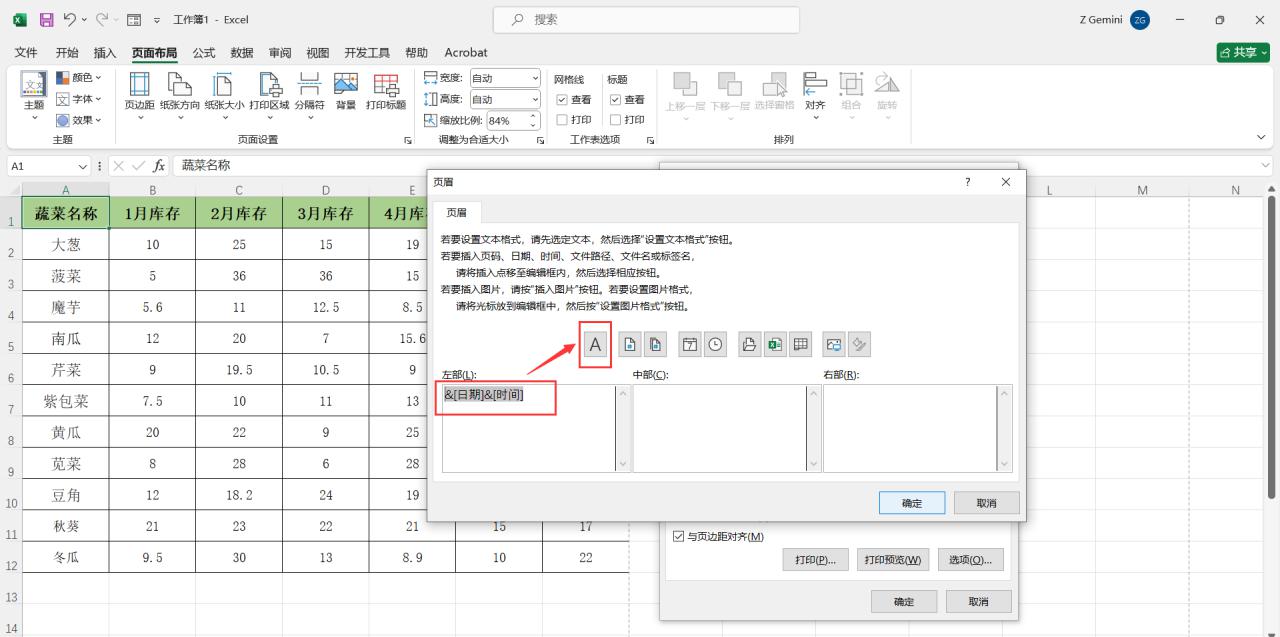This screenshot has width=1280, height=637.
Task: Open 分隔符 breaks menu
Action: 310,96
